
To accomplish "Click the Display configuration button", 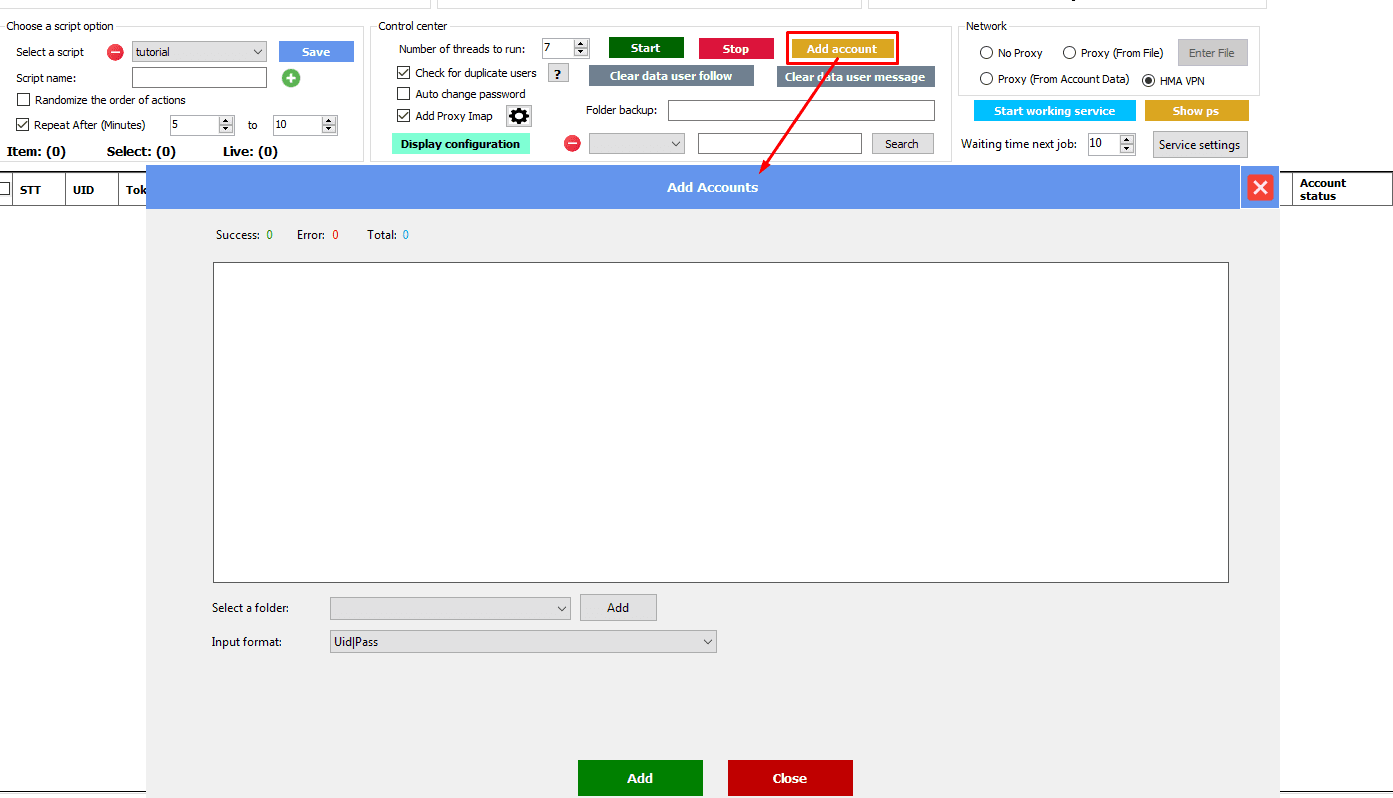I will pyautogui.click(x=460, y=144).
